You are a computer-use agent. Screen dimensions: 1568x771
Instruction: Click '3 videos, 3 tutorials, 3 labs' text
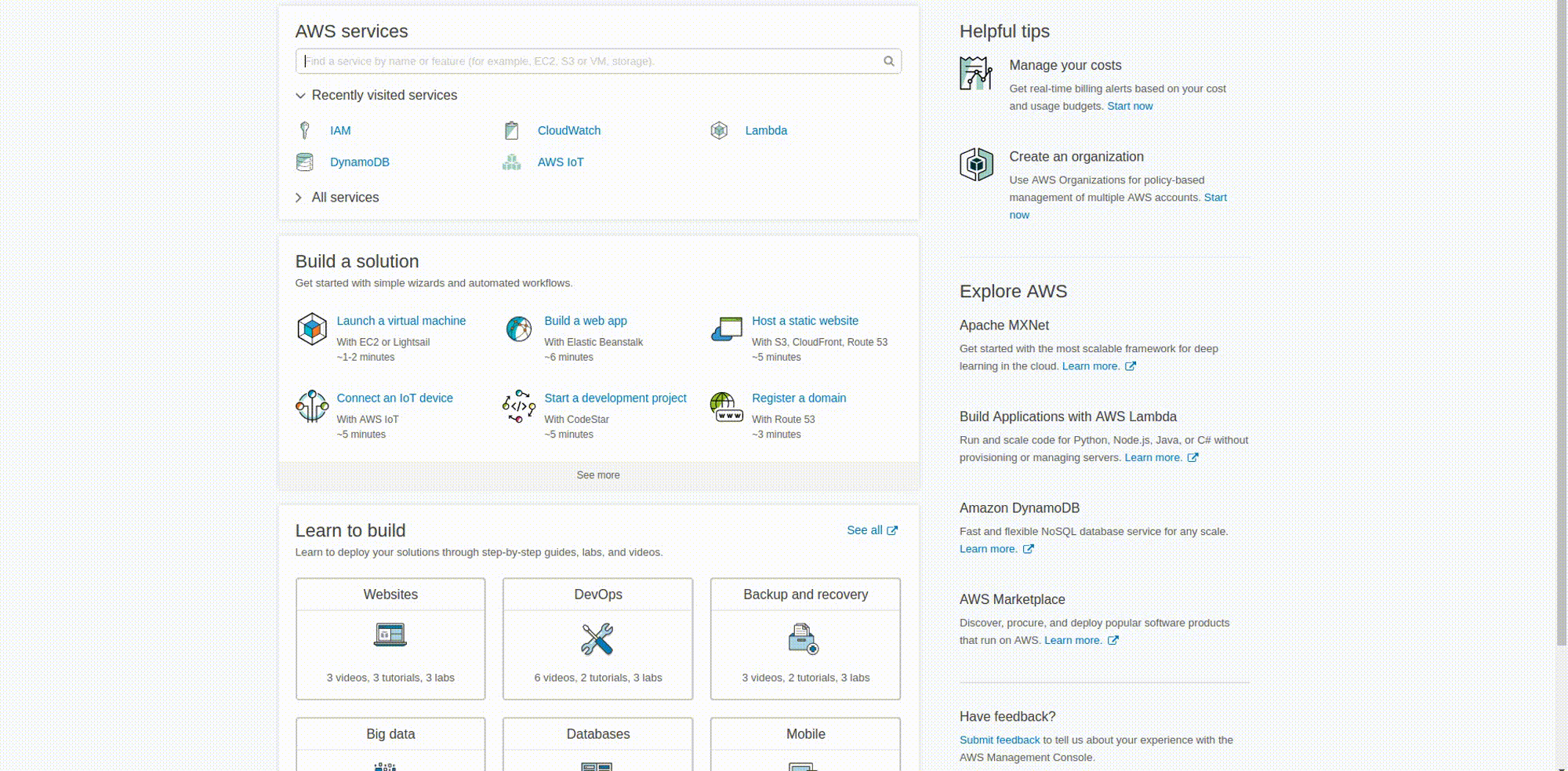click(x=390, y=678)
